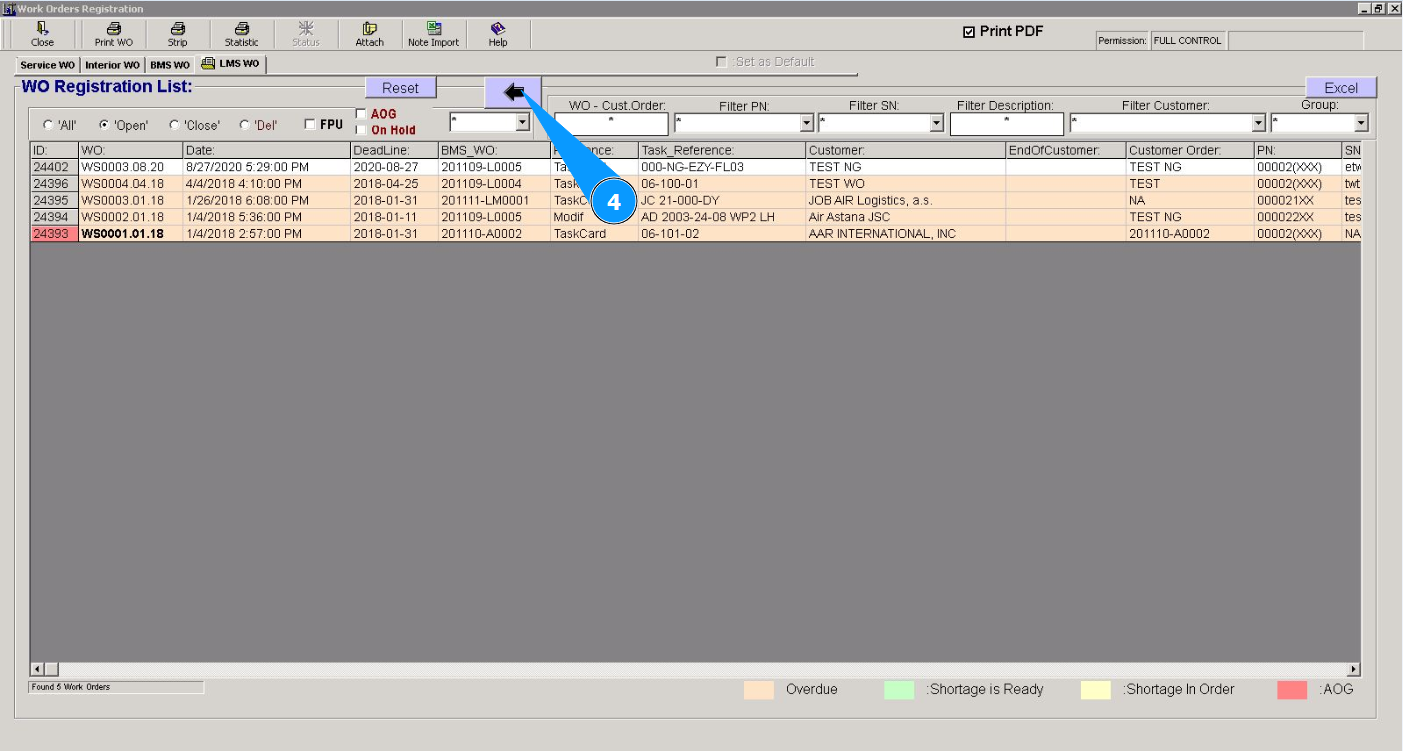Click work order WS0003.08.20

[123, 167]
